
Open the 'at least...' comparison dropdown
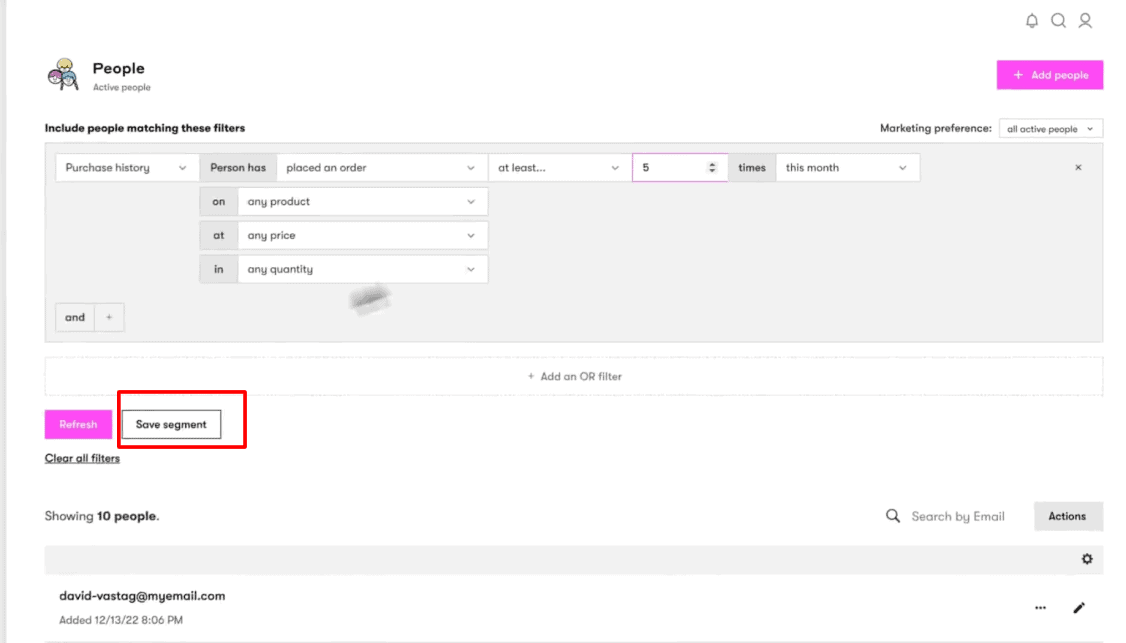click(x=558, y=168)
